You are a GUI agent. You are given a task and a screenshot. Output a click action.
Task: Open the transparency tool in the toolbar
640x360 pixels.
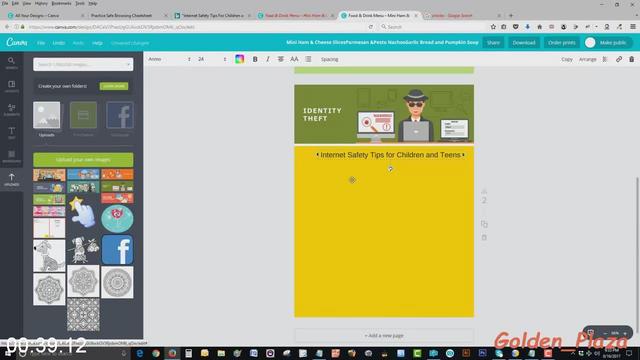(x=605, y=59)
